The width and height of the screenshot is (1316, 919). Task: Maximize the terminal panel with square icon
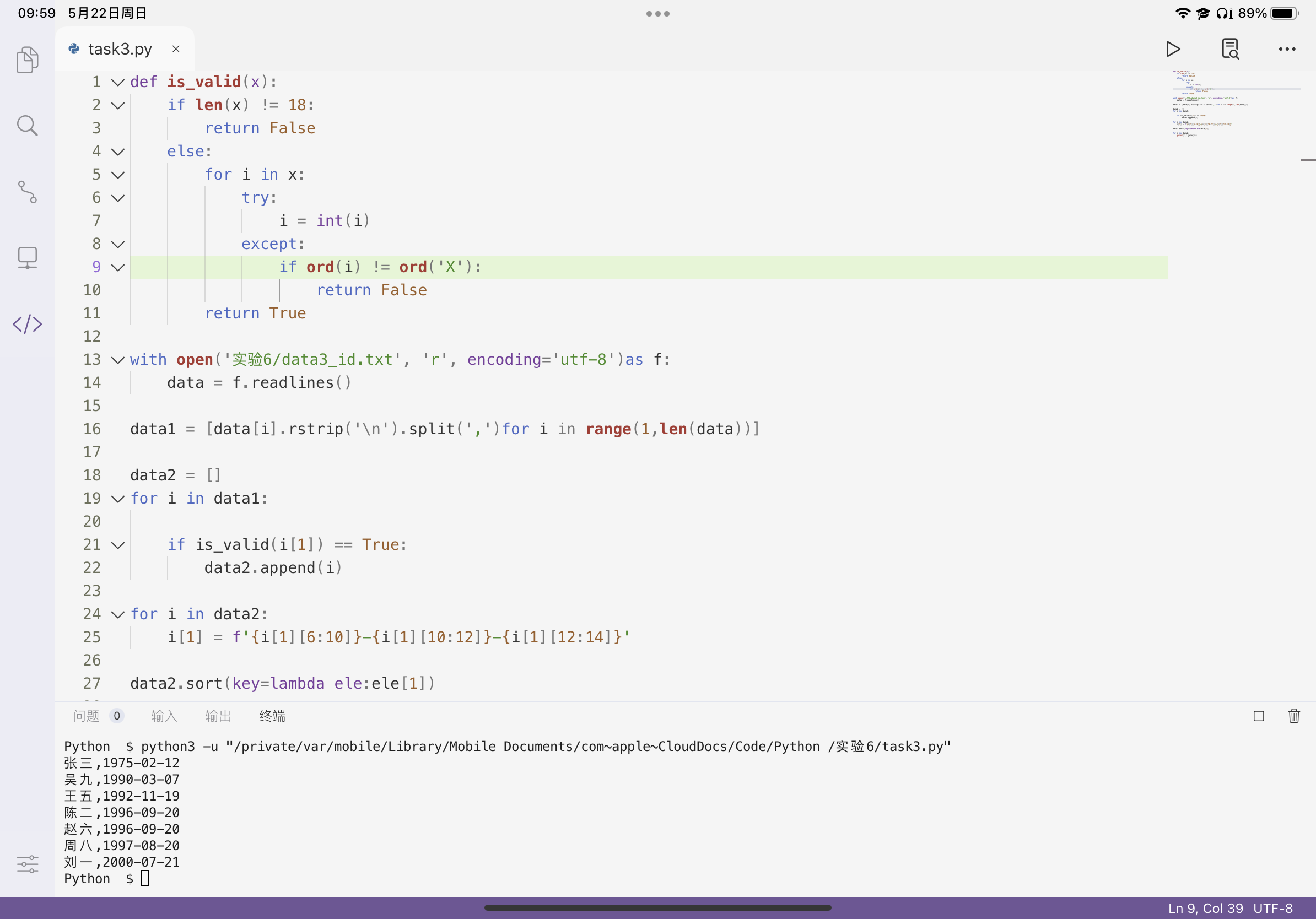coord(1259,716)
